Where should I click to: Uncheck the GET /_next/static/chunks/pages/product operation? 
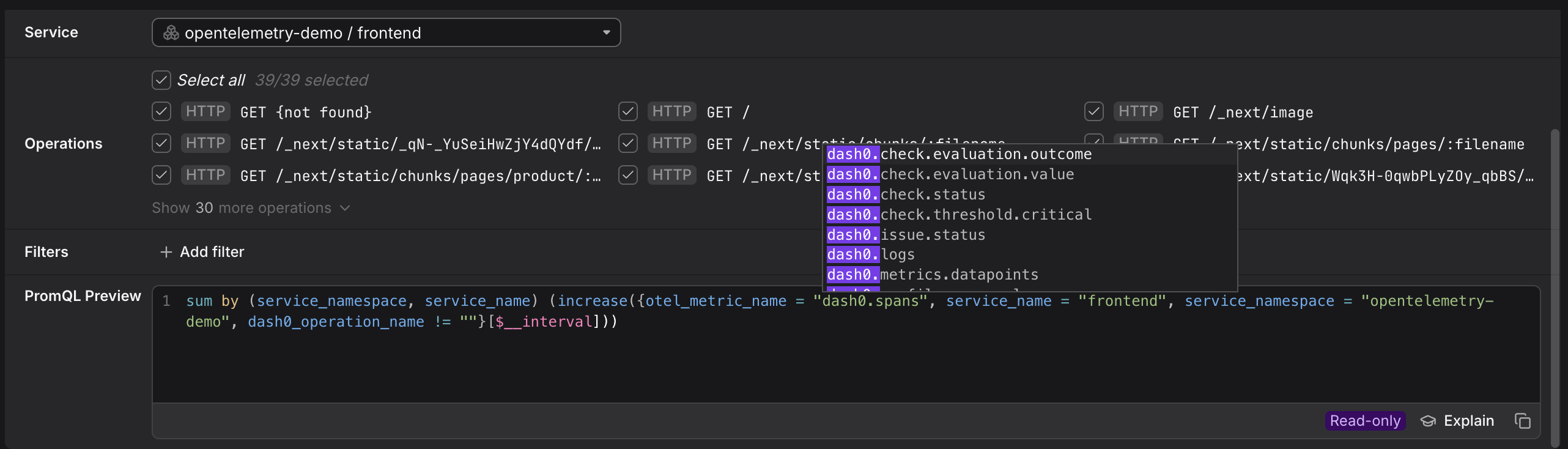pyautogui.click(x=161, y=176)
